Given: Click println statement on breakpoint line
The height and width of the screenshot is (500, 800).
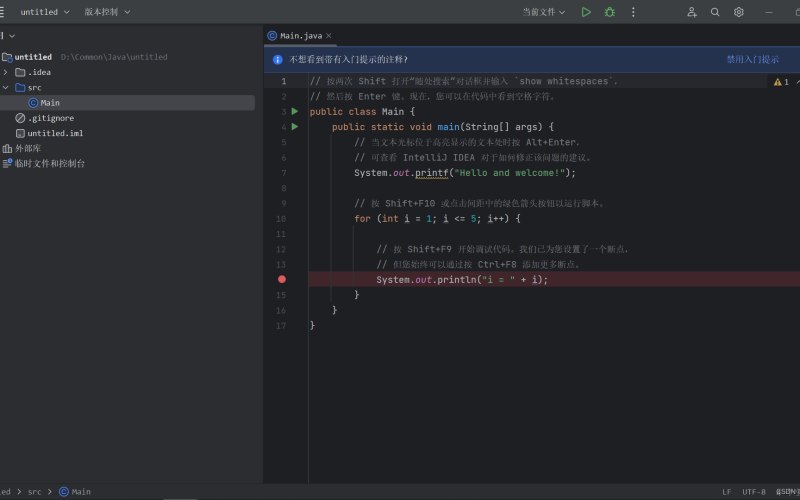Looking at the screenshot, I should tap(462, 280).
